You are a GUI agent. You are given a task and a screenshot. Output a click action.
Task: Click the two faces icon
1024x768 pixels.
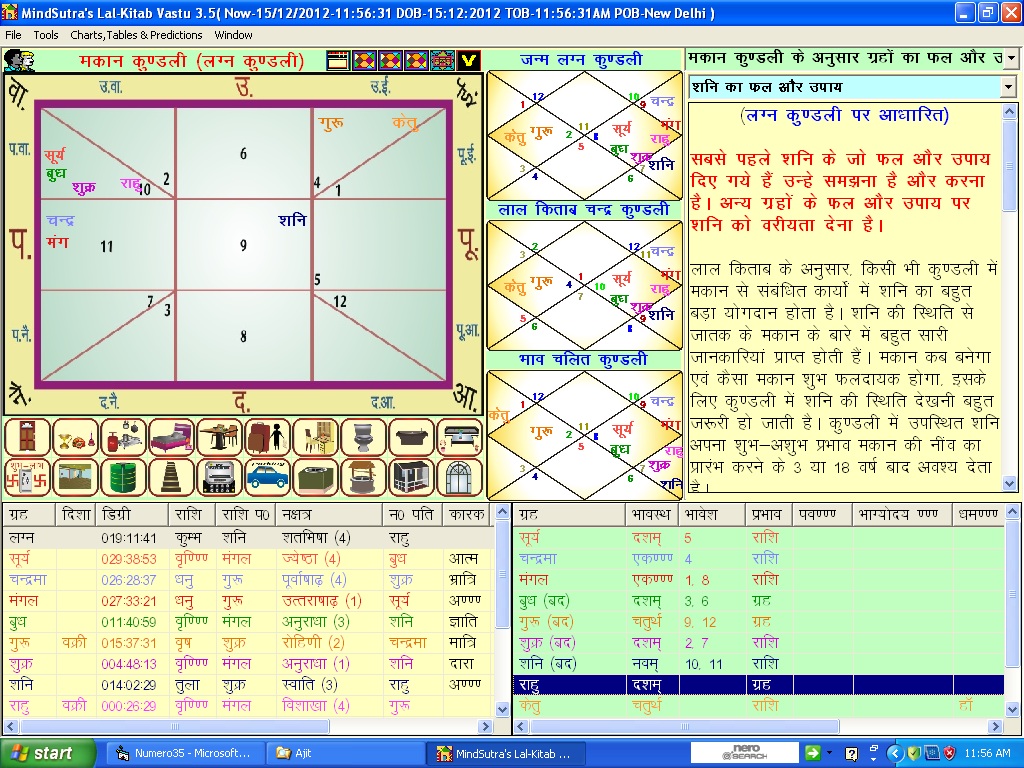coord(18,60)
